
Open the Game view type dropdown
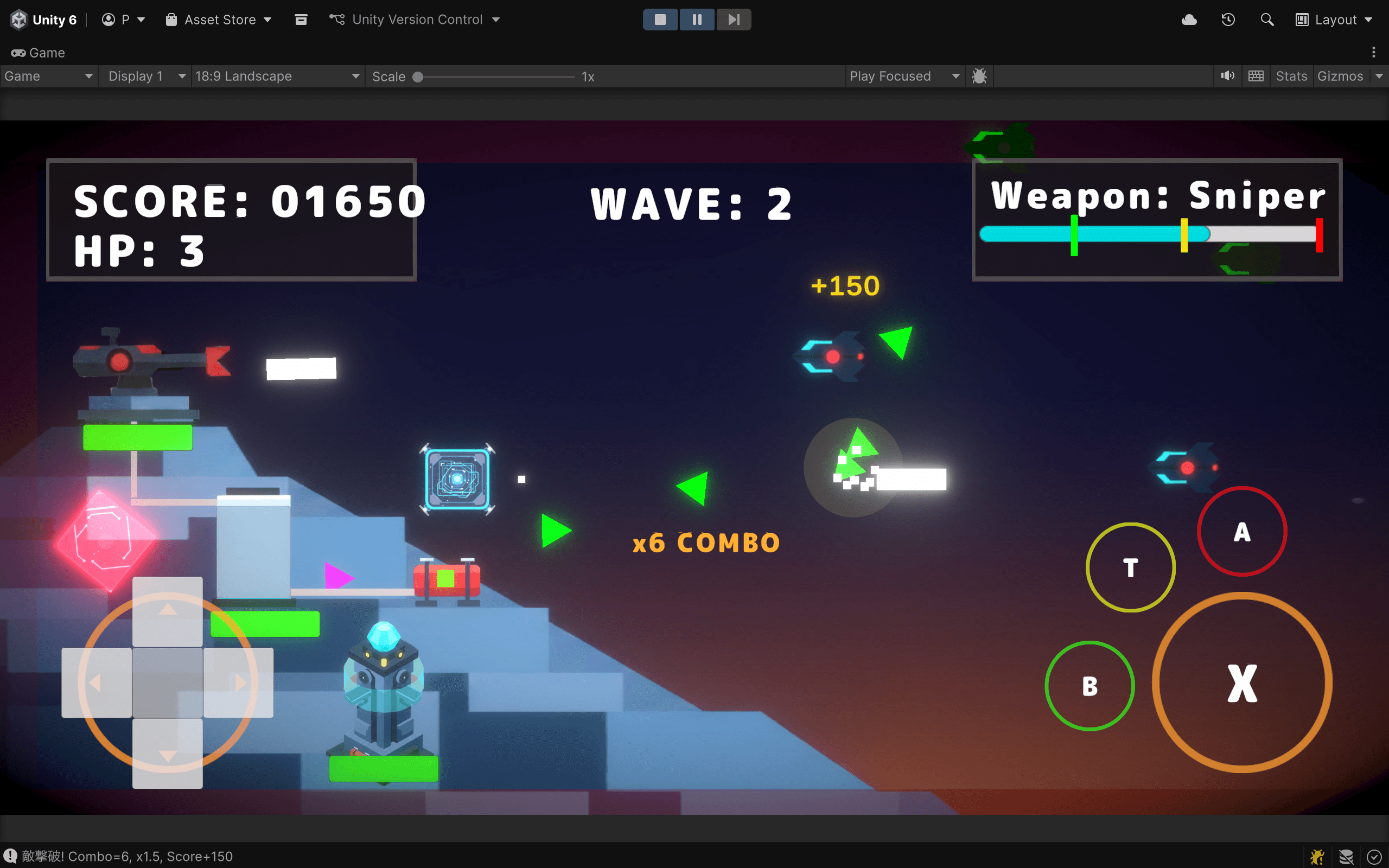point(48,76)
